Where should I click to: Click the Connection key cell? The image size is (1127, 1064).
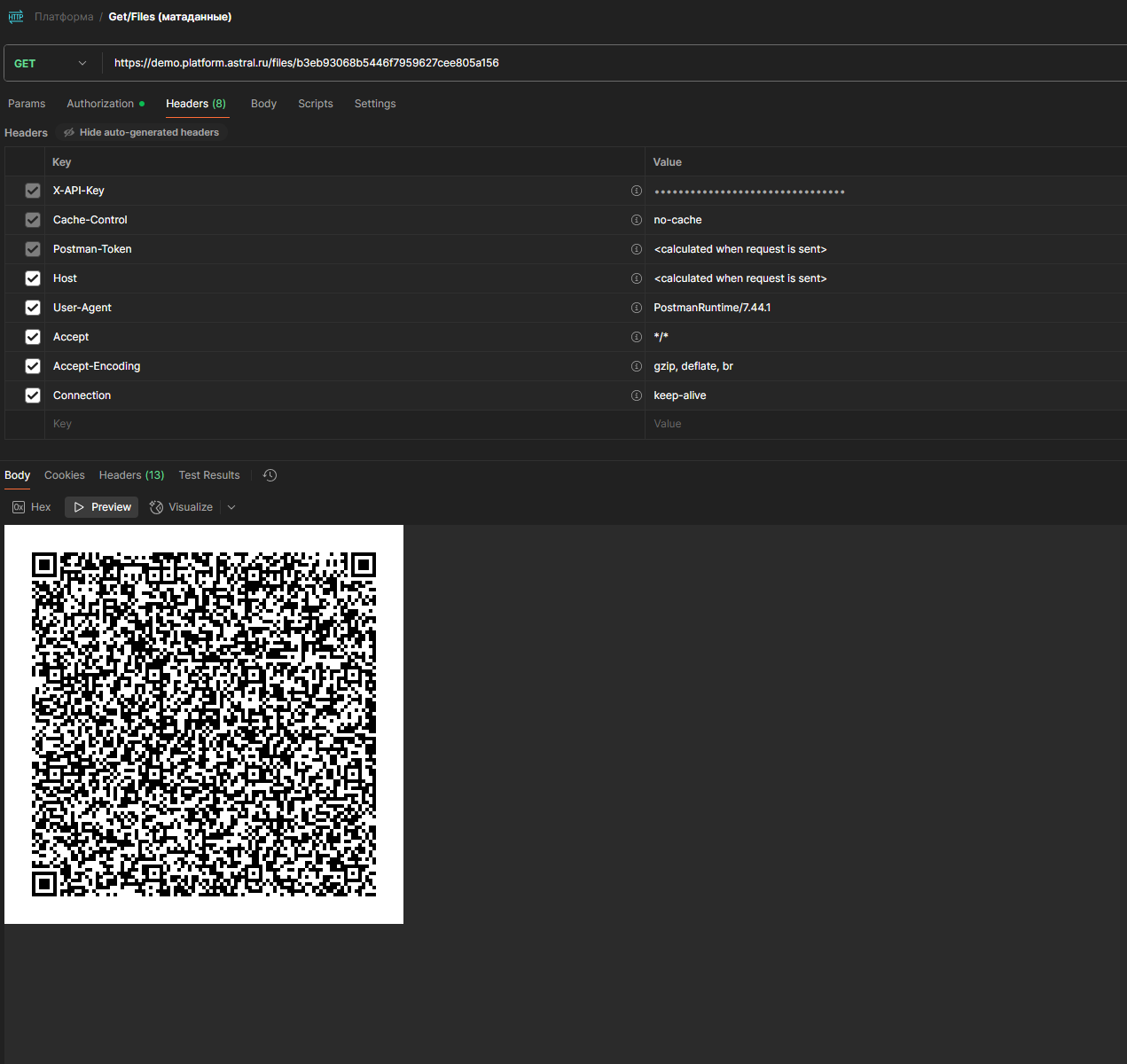(344, 395)
